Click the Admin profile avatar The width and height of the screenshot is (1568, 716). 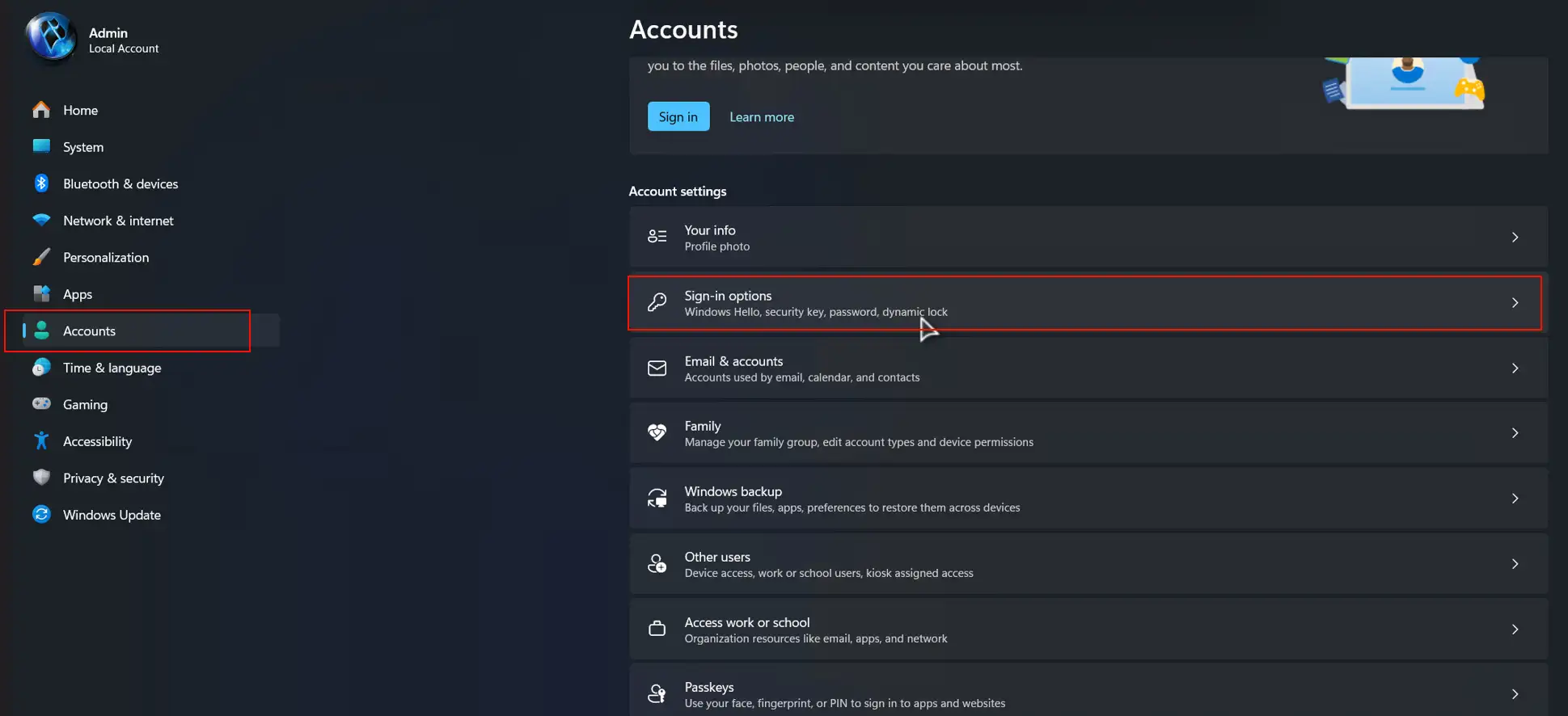(51, 36)
